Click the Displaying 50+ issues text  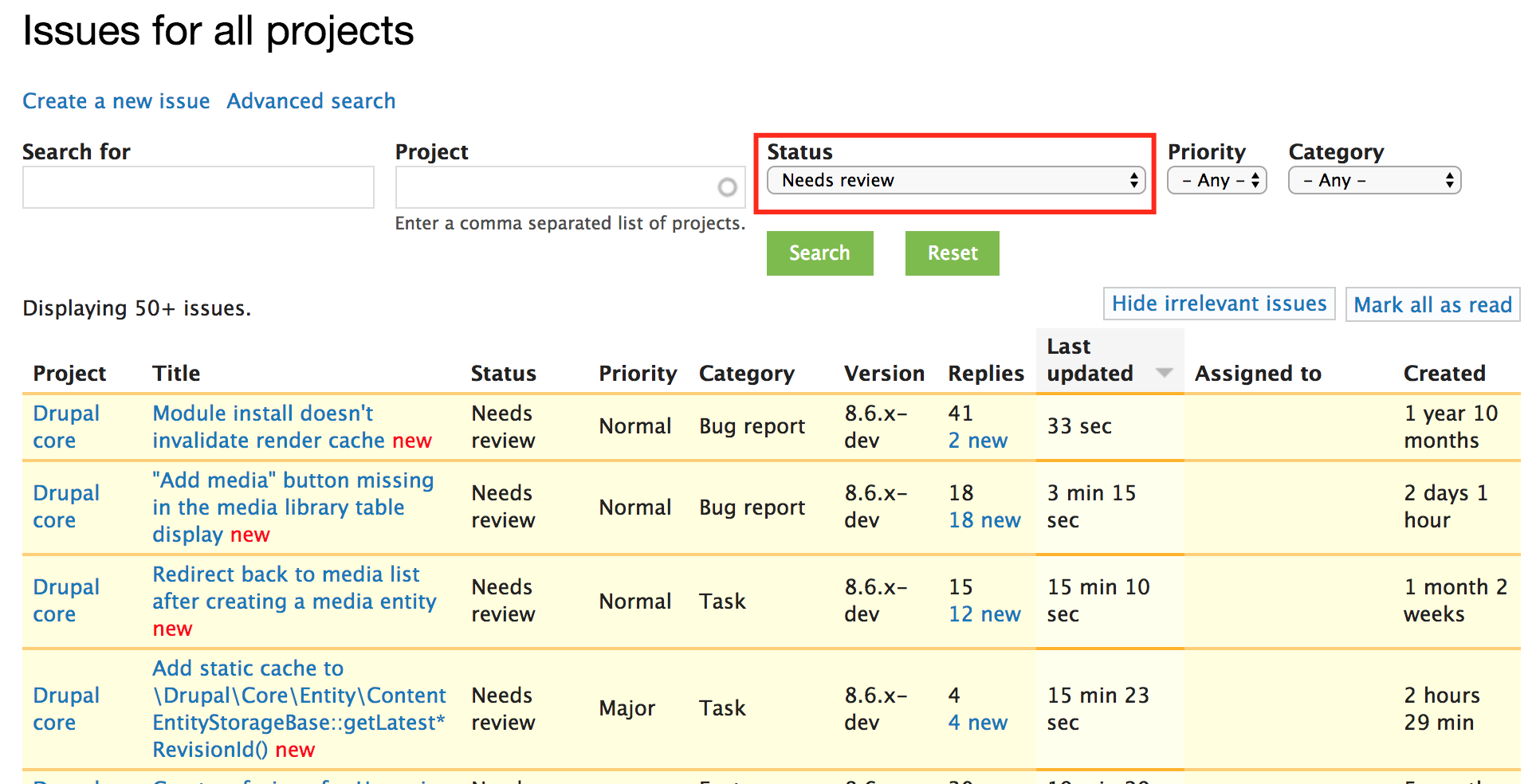[x=136, y=308]
